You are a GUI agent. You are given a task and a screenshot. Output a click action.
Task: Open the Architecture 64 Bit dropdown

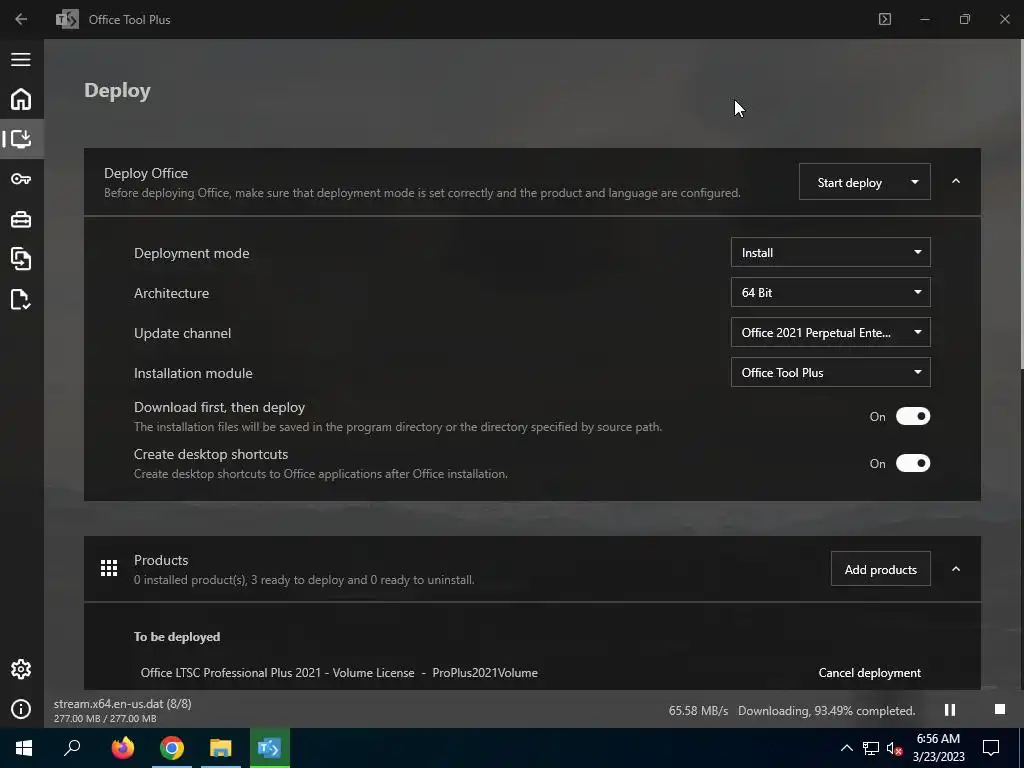click(831, 292)
